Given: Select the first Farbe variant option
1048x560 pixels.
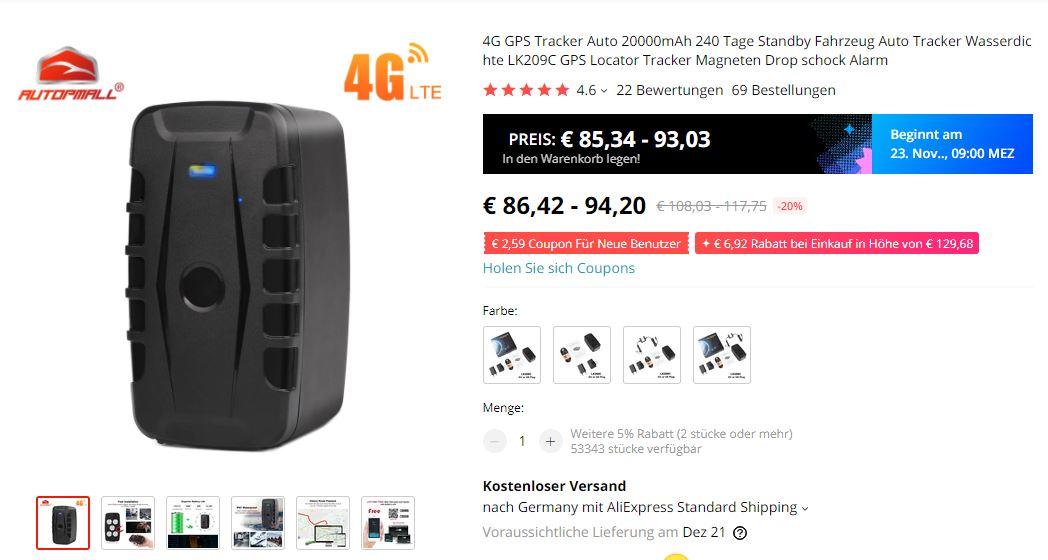Looking at the screenshot, I should tap(512, 355).
